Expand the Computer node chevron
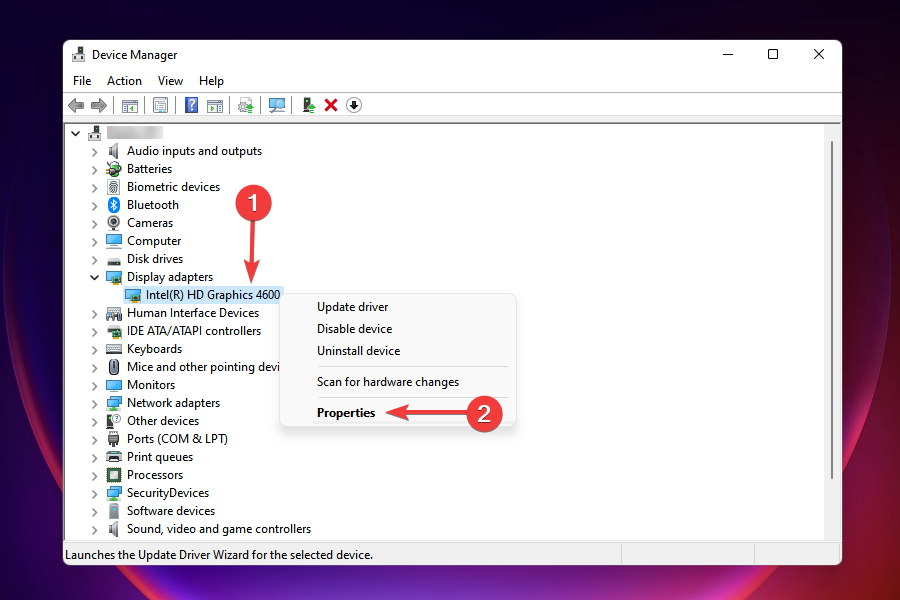Viewport: 900px width, 600px height. pos(94,241)
